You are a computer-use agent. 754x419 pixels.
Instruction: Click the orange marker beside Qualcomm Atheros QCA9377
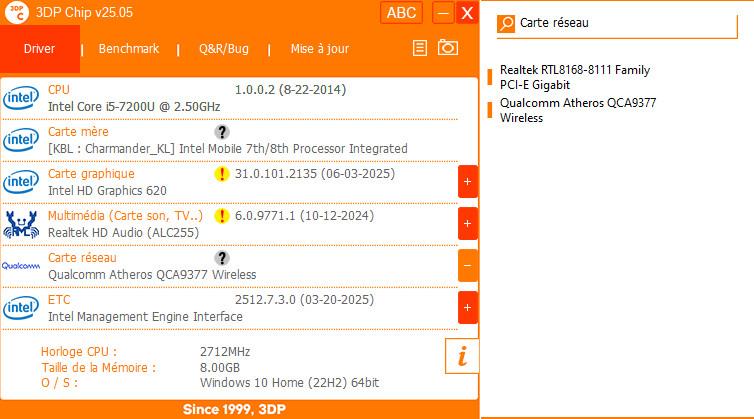click(490, 110)
